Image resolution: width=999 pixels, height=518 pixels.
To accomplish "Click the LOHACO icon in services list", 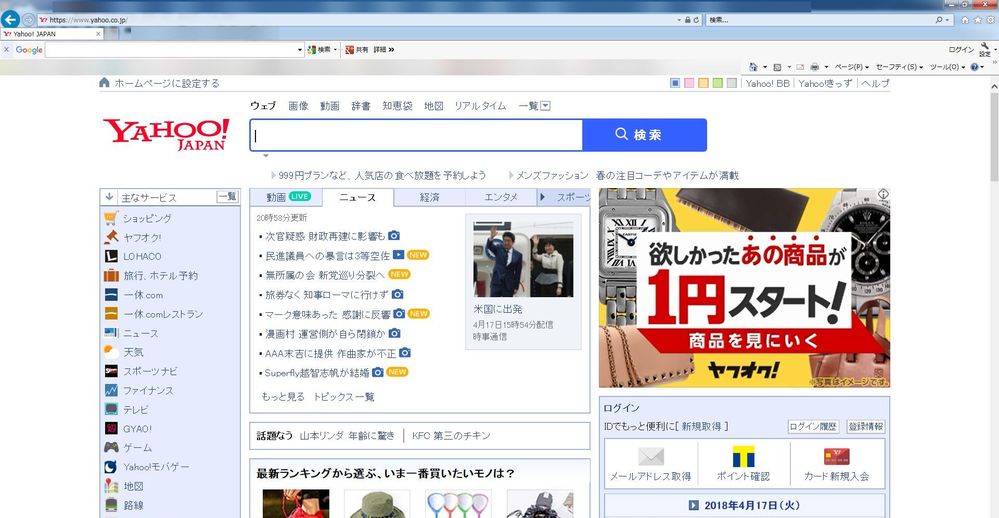I will point(111,256).
